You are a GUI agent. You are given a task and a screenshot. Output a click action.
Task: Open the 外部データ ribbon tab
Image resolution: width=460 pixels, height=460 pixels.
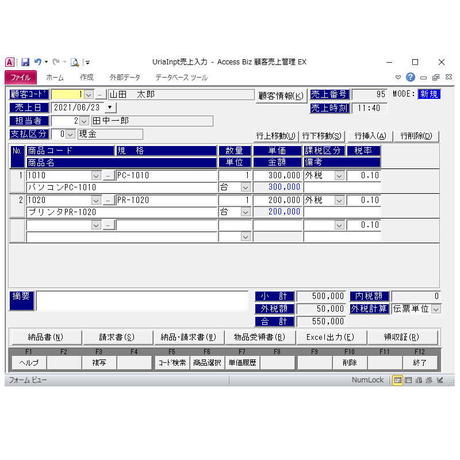[x=125, y=77]
